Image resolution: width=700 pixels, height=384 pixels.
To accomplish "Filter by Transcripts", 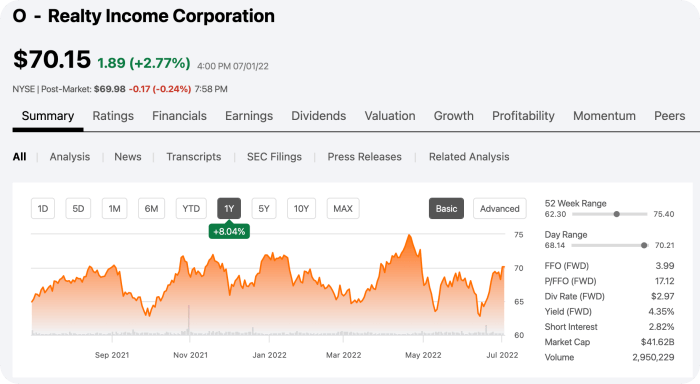I will [194, 157].
